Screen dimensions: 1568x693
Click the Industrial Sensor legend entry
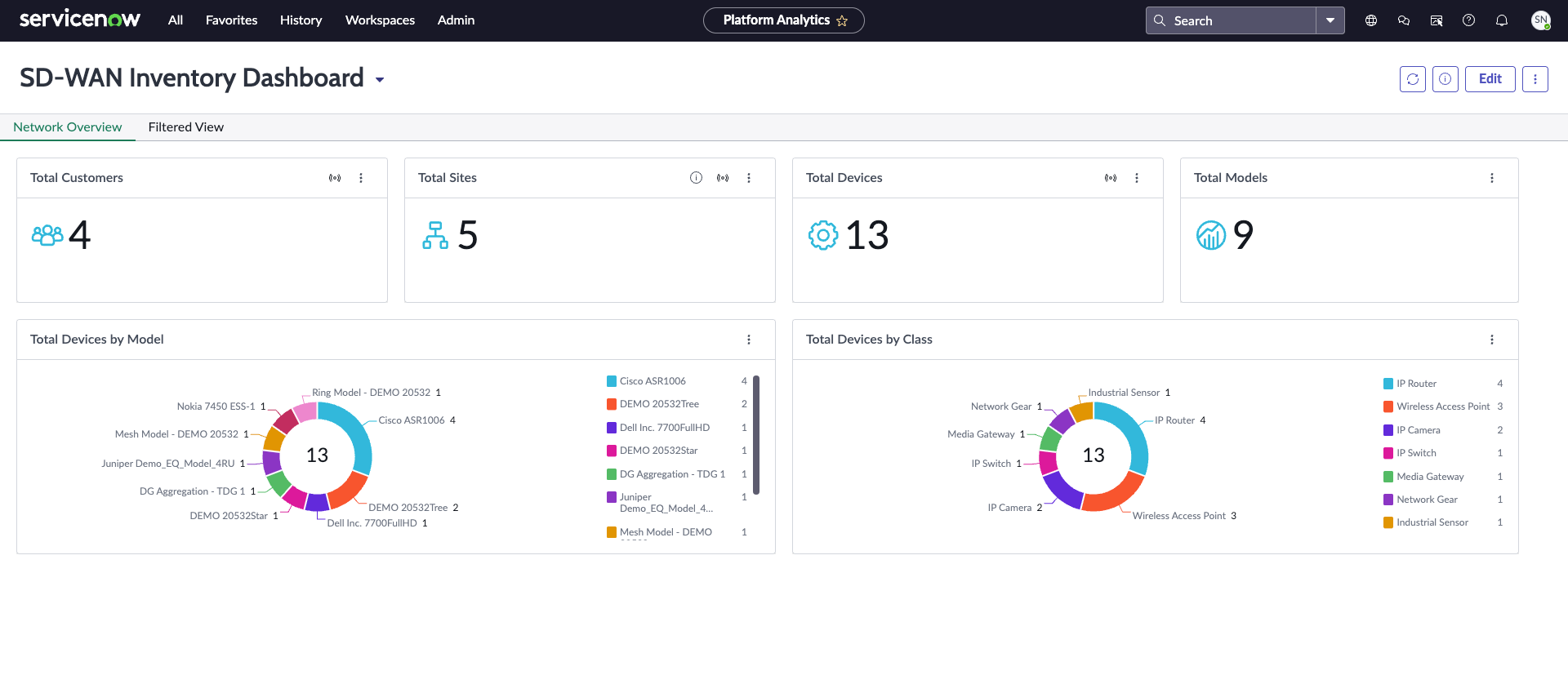(x=1443, y=522)
